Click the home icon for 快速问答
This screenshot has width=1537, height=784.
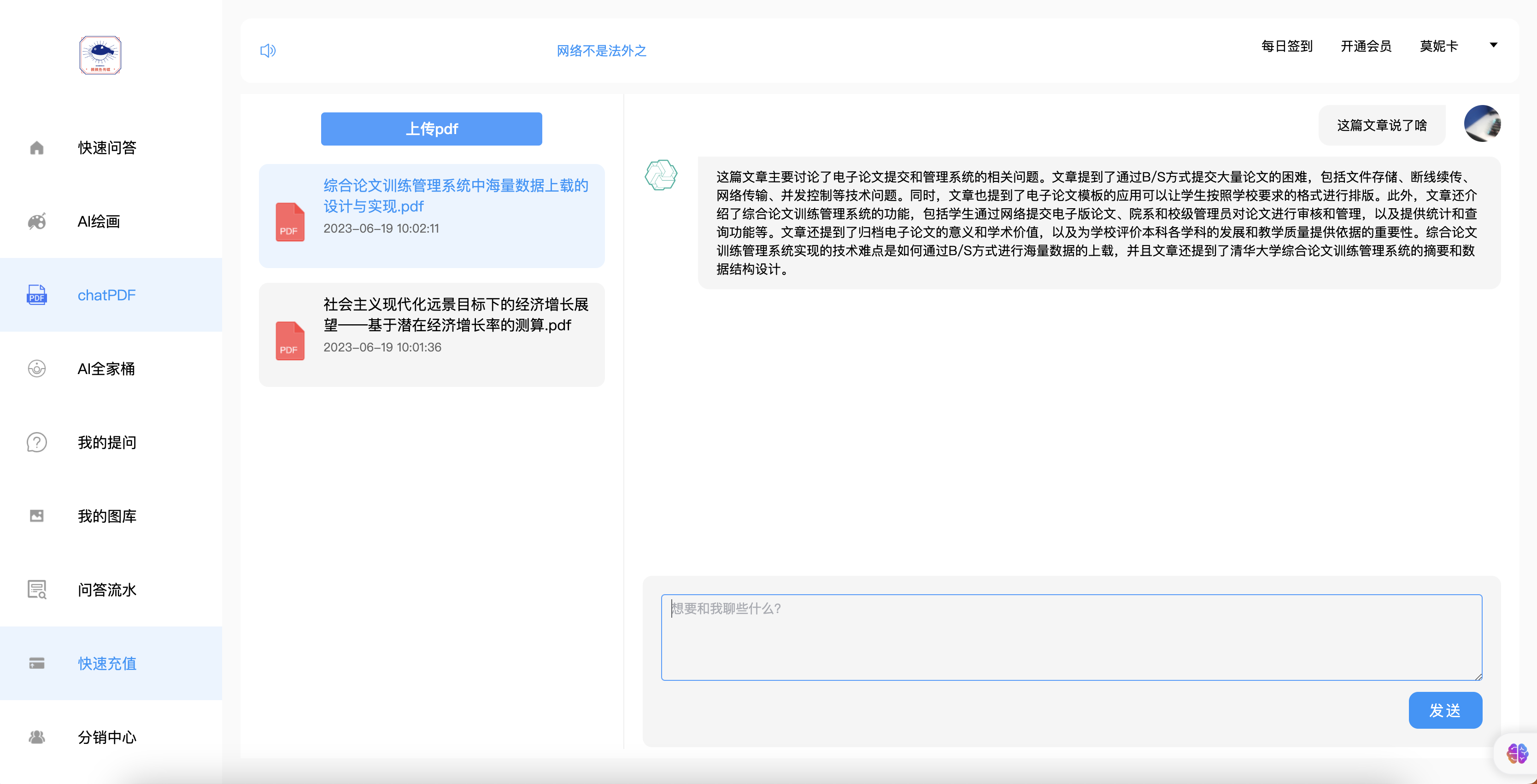(37, 147)
